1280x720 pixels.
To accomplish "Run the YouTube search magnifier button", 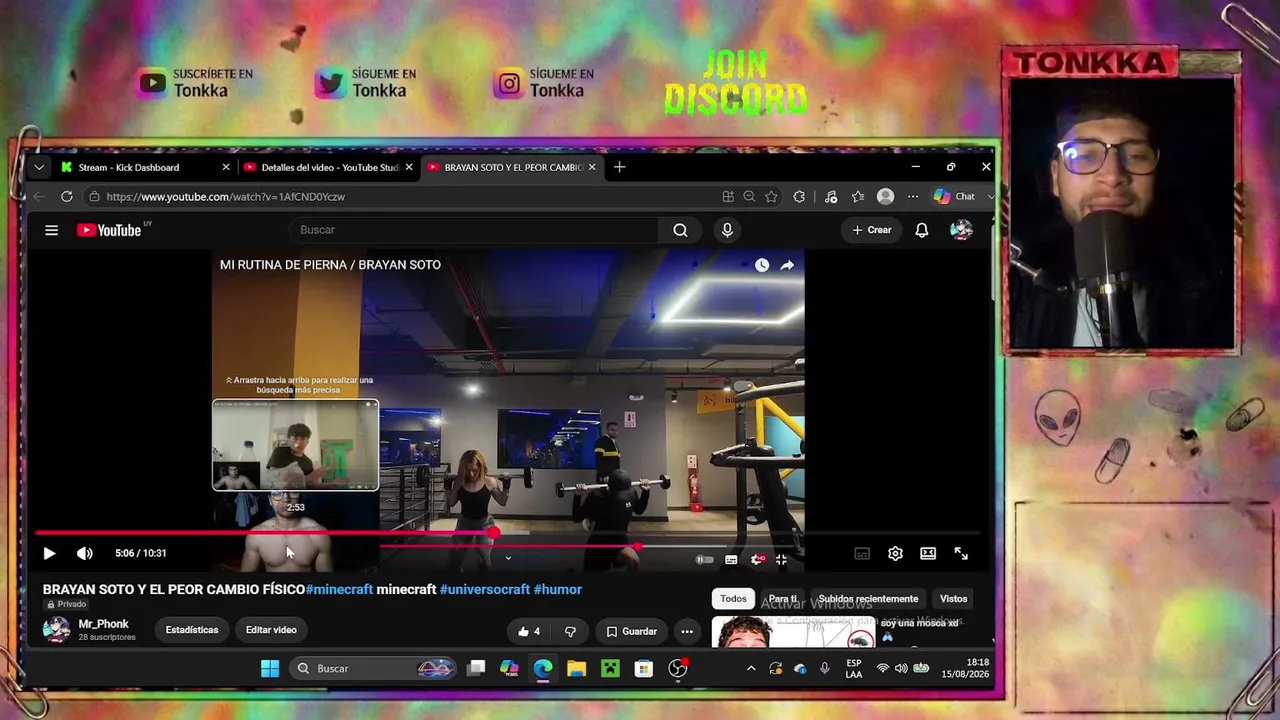I will 680,230.
